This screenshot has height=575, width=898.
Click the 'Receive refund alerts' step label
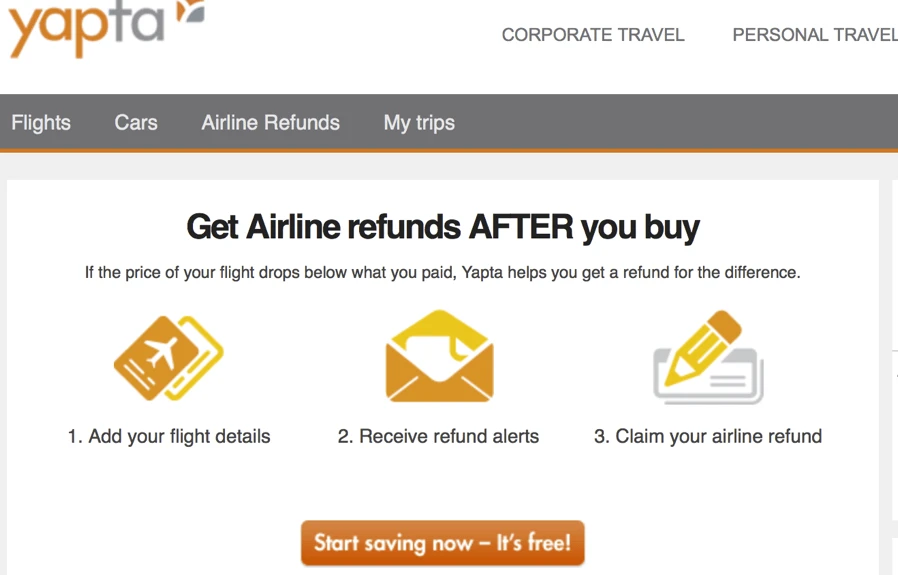438,436
